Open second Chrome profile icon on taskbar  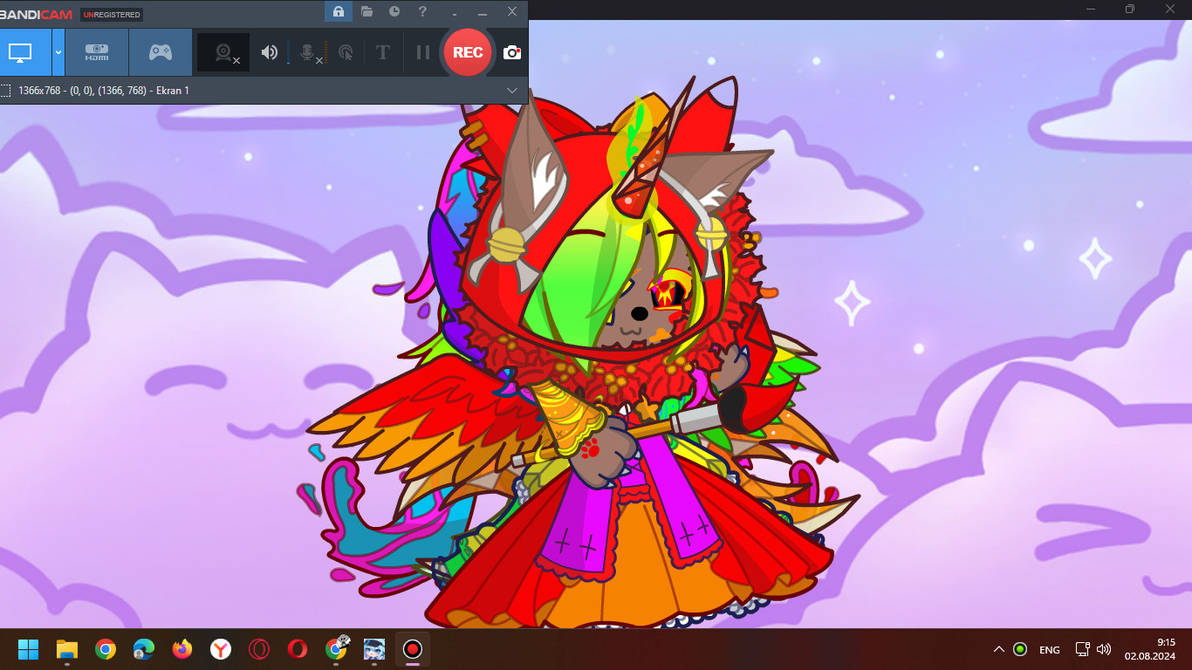coord(336,649)
